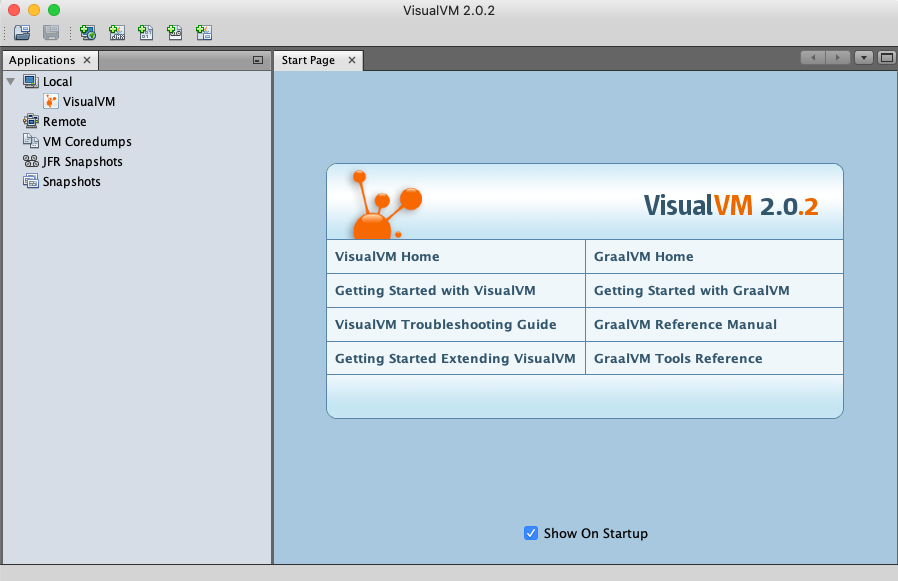Select the Remote node

coord(64,121)
